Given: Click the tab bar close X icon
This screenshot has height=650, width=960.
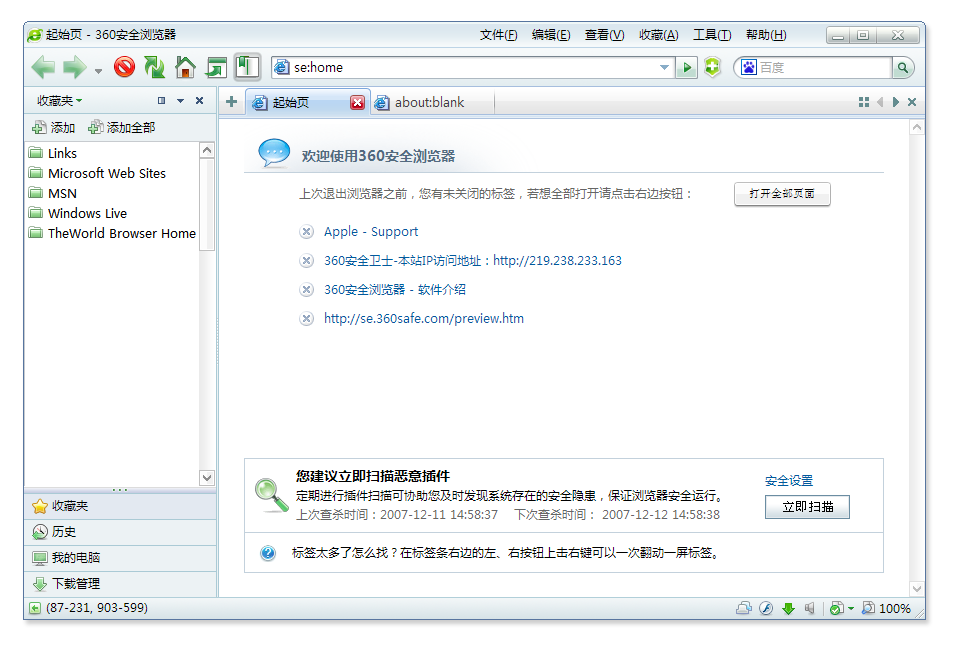Looking at the screenshot, I should click(x=912, y=102).
